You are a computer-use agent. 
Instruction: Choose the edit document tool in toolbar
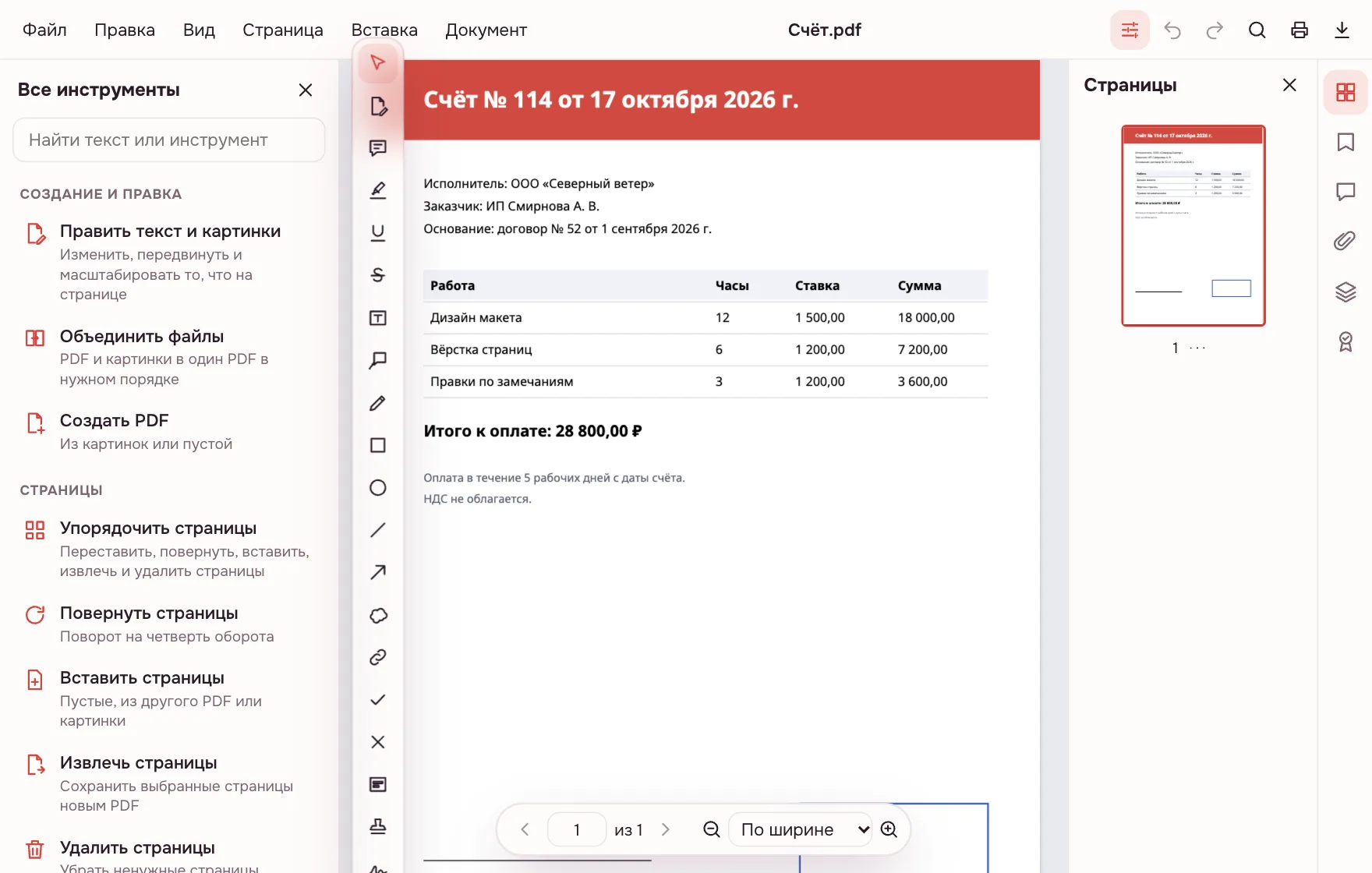click(x=378, y=106)
